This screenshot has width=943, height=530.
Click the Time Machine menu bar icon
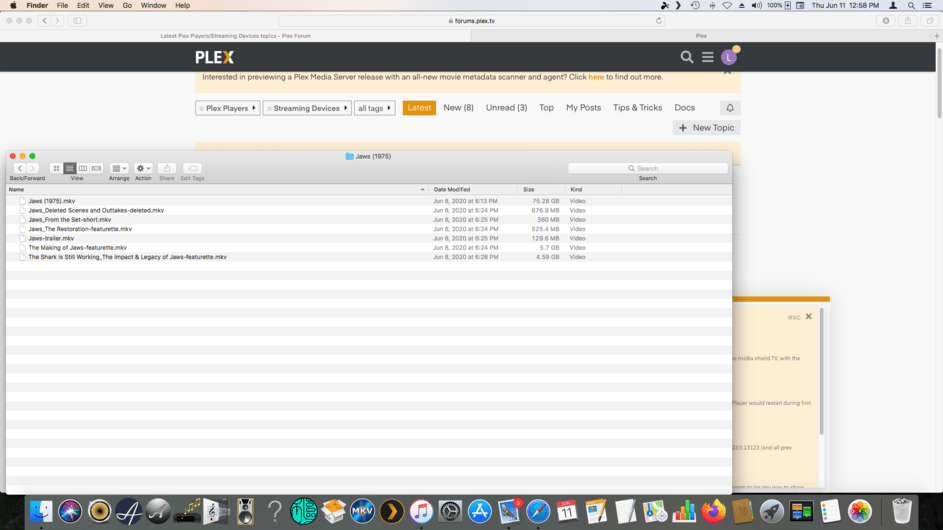[x=695, y=5]
